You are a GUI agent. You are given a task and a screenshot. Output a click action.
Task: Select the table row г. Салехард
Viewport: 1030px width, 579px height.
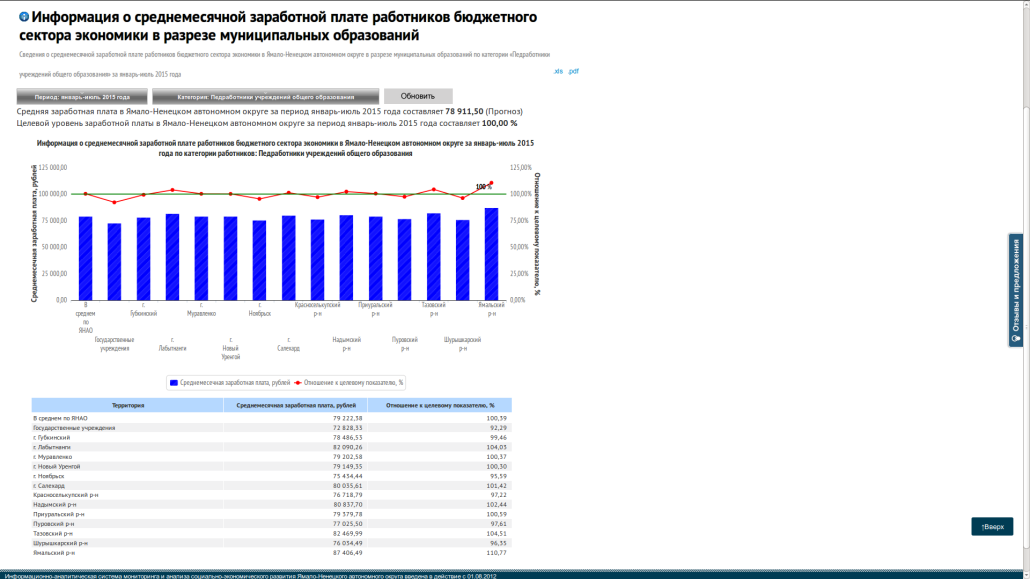point(271,486)
